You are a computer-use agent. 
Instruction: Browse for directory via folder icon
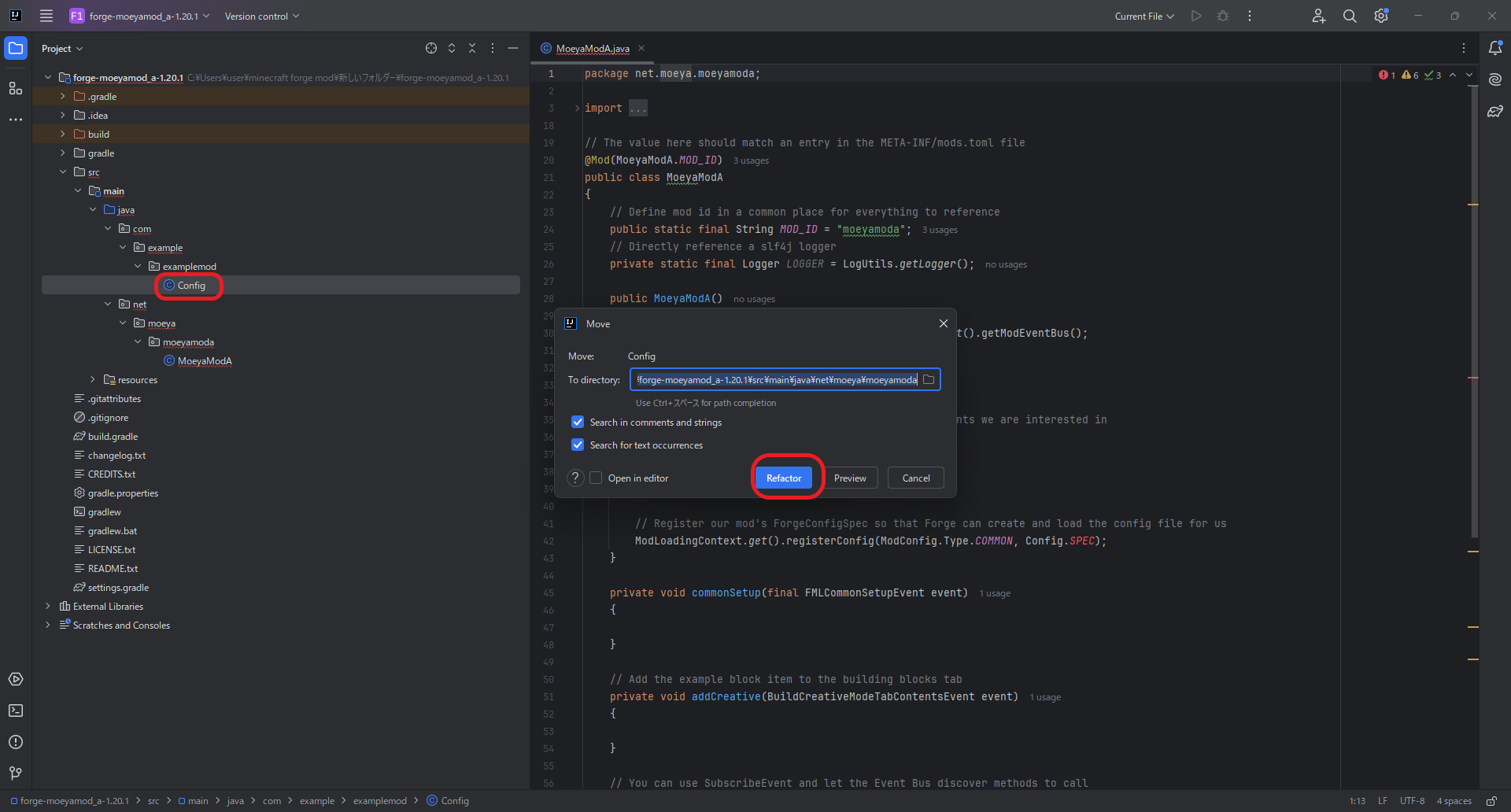[x=929, y=380]
